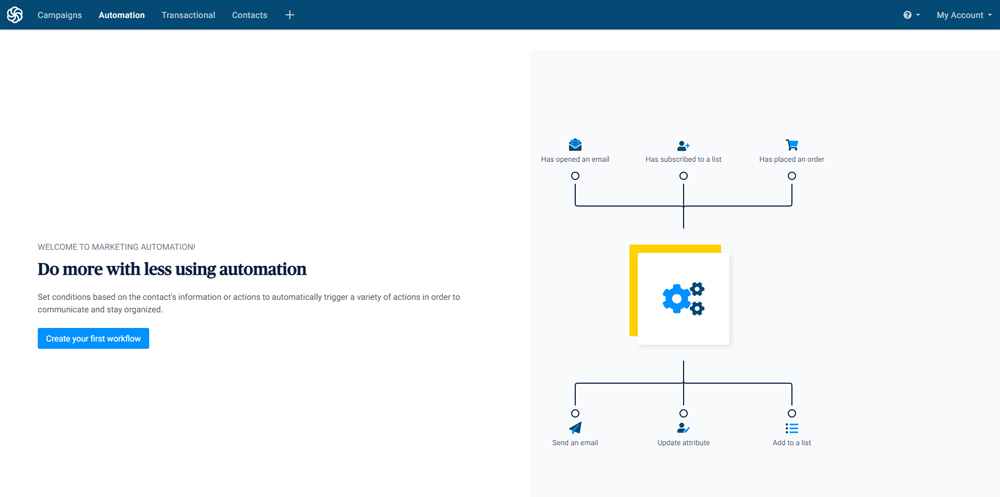Open the Campaigns tab

(60, 15)
